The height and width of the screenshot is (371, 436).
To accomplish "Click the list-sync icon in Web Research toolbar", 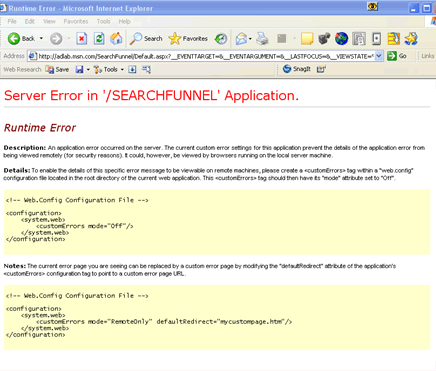I will [x=146, y=69].
